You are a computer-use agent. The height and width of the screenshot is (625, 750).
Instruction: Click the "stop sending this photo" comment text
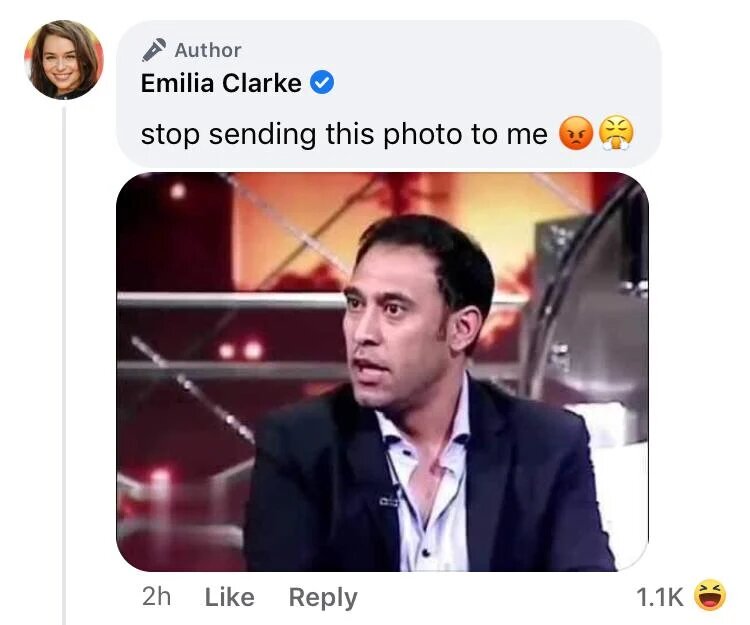(300, 134)
